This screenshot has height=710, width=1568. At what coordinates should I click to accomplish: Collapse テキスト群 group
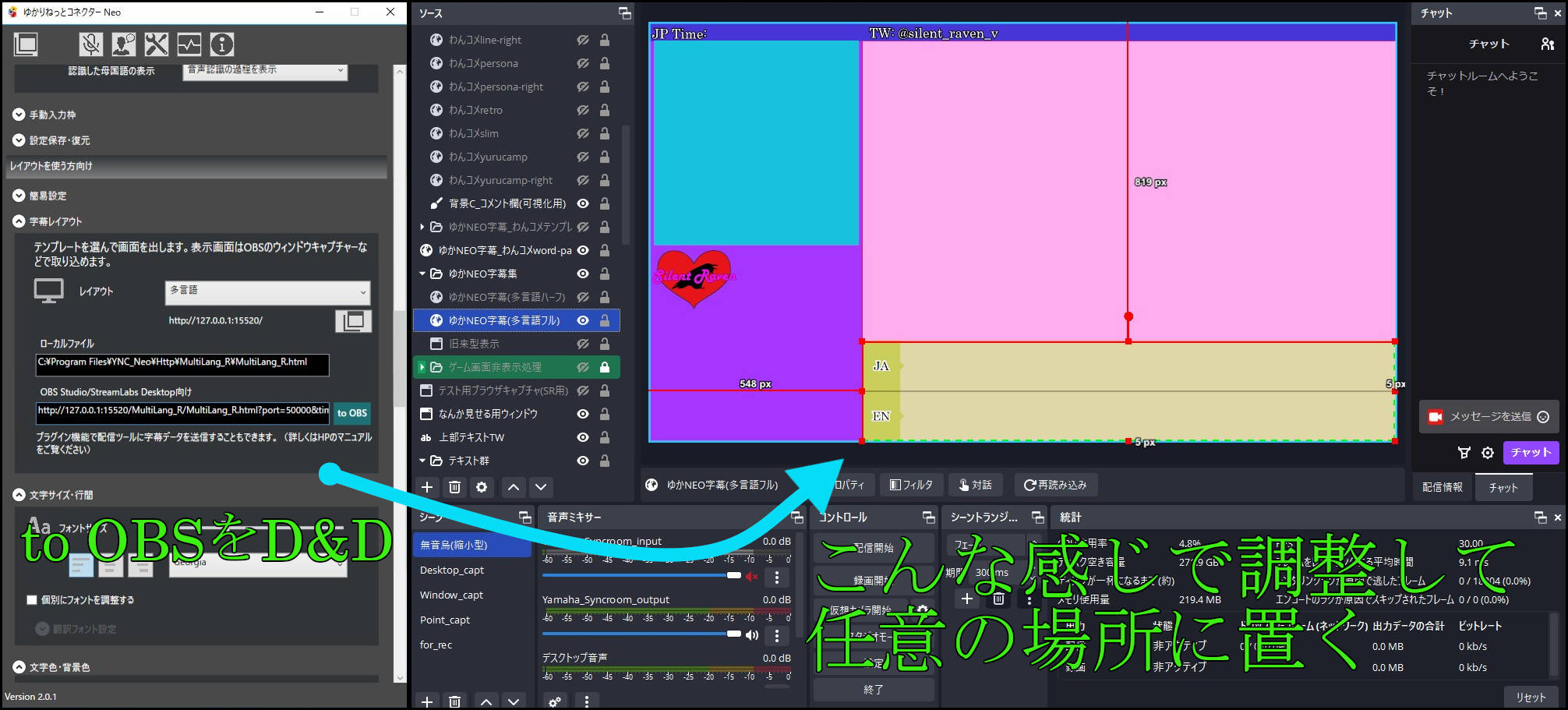click(422, 461)
